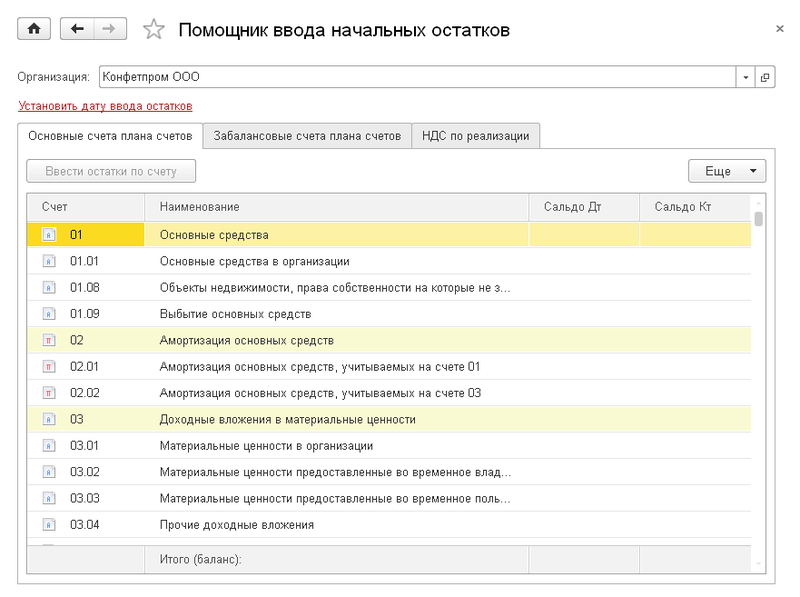Switch to Забалансовые счета плана счетов tab
This screenshot has width=800, height=597.
[307, 136]
